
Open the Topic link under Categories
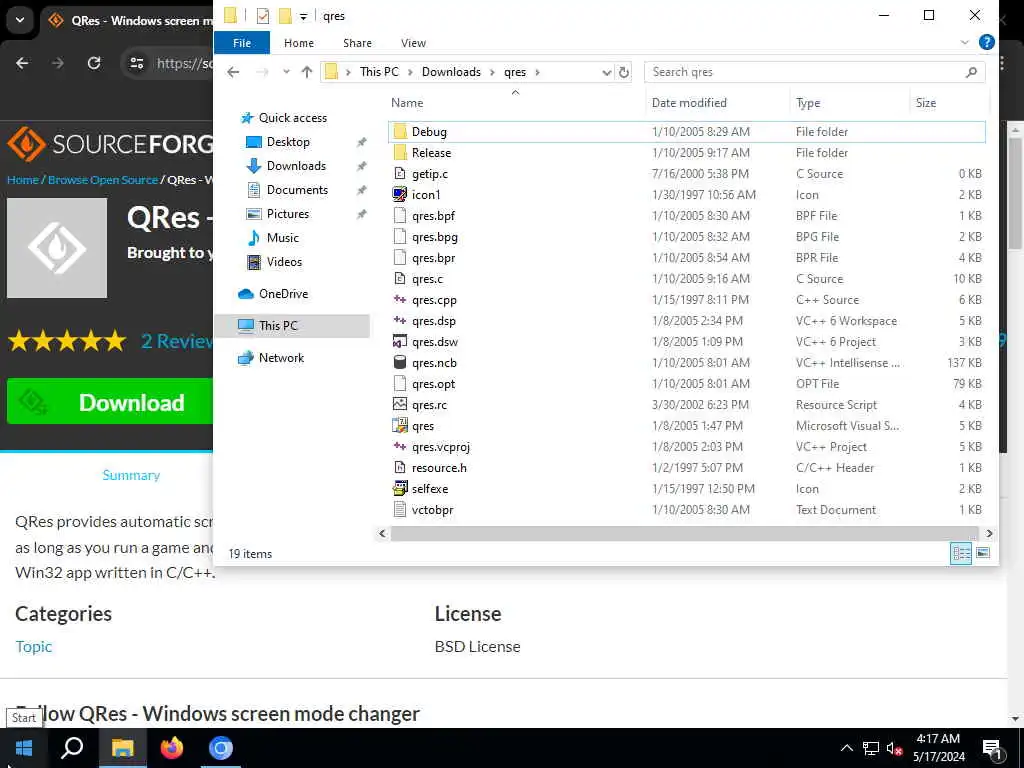point(33,647)
